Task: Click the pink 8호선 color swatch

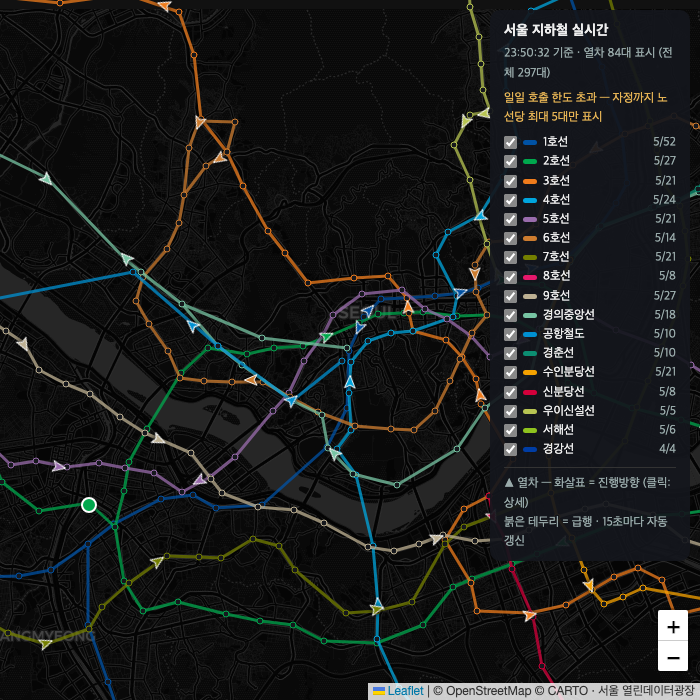Action: tap(530, 277)
